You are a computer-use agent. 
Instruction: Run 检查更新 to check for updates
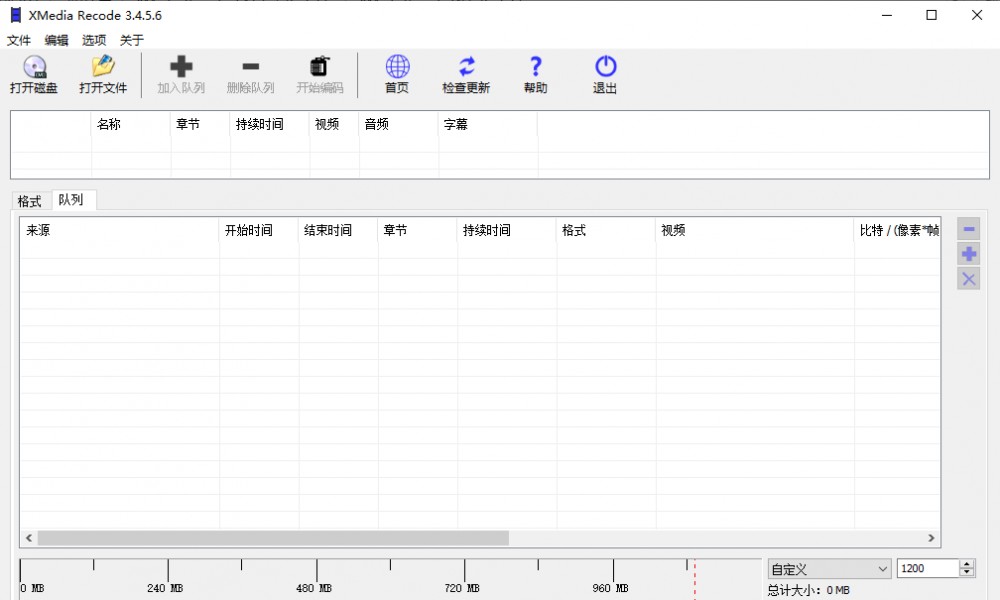coord(466,74)
